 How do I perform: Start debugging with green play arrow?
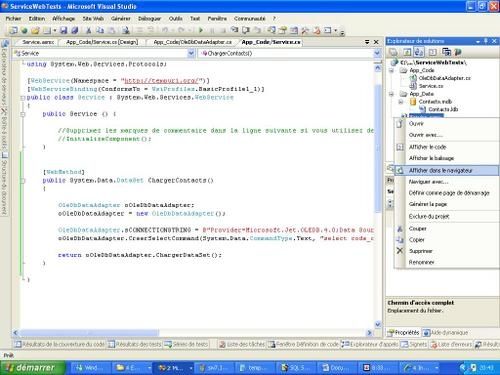201,31
